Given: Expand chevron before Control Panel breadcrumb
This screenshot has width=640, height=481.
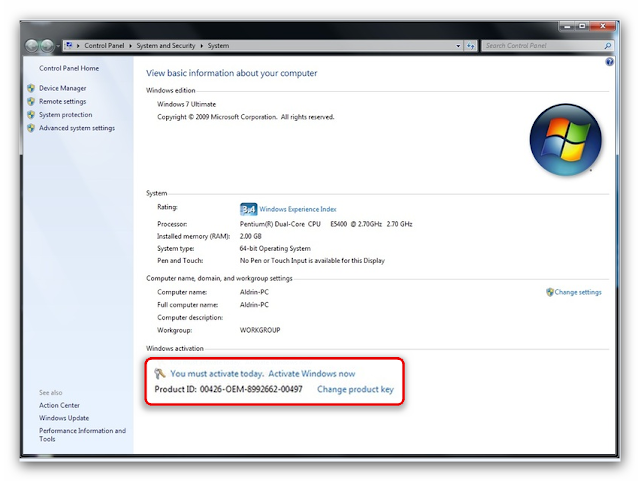Looking at the screenshot, I should (78, 46).
